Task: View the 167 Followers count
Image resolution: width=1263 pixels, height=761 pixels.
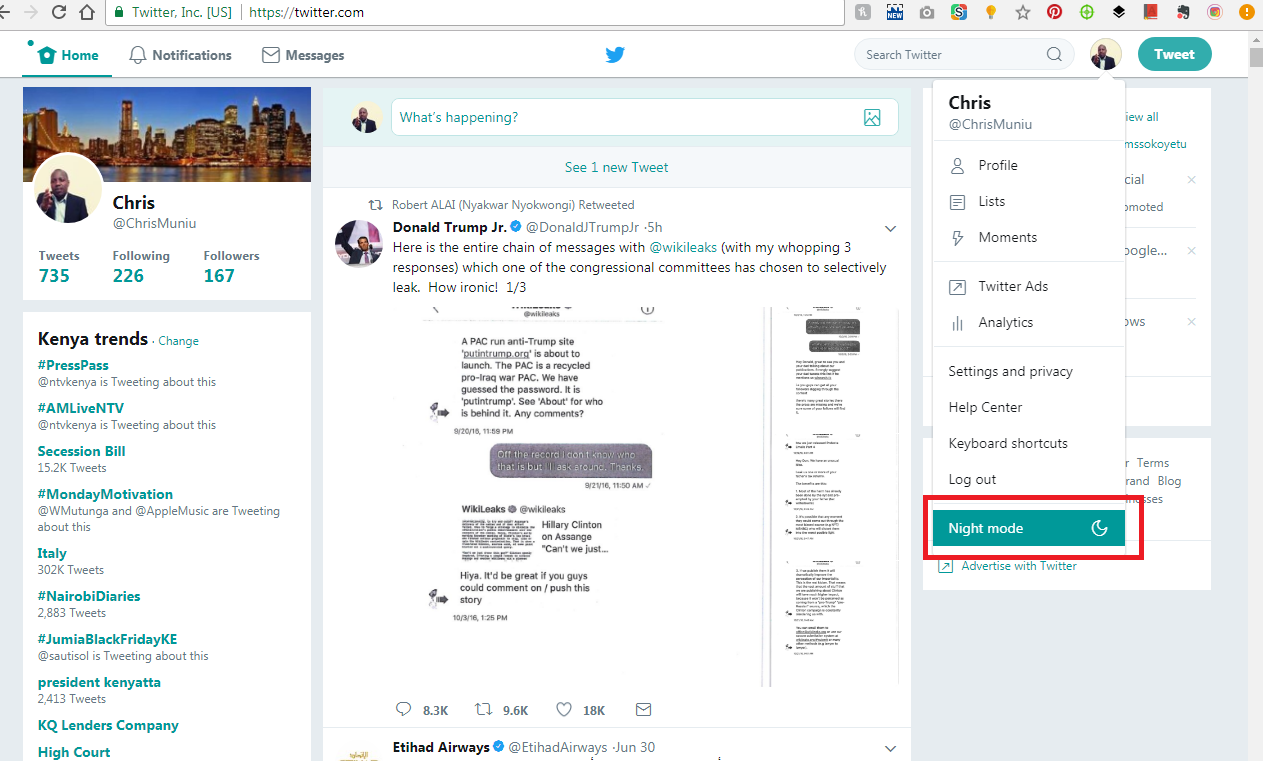Action: 219,275
